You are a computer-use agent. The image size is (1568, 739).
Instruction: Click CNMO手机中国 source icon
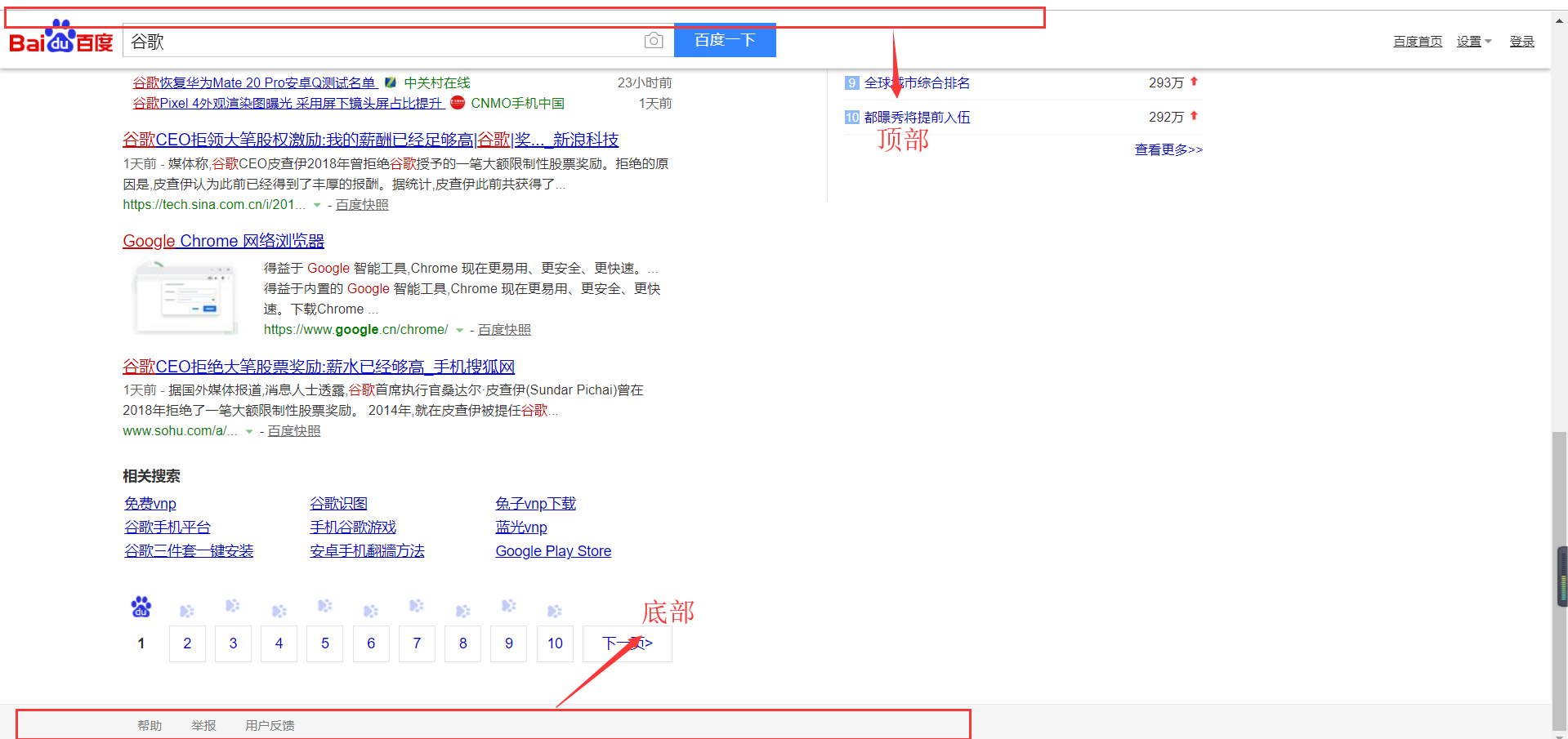click(x=458, y=103)
